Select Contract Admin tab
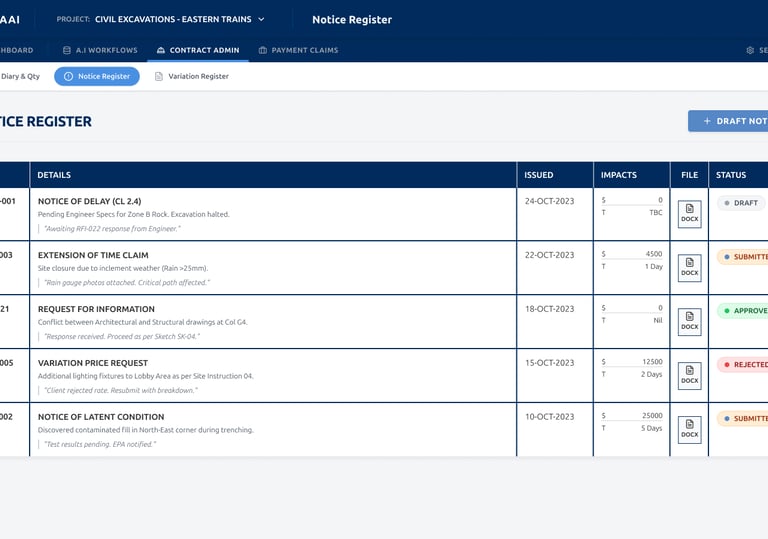The width and height of the screenshot is (768, 539). 198,50
